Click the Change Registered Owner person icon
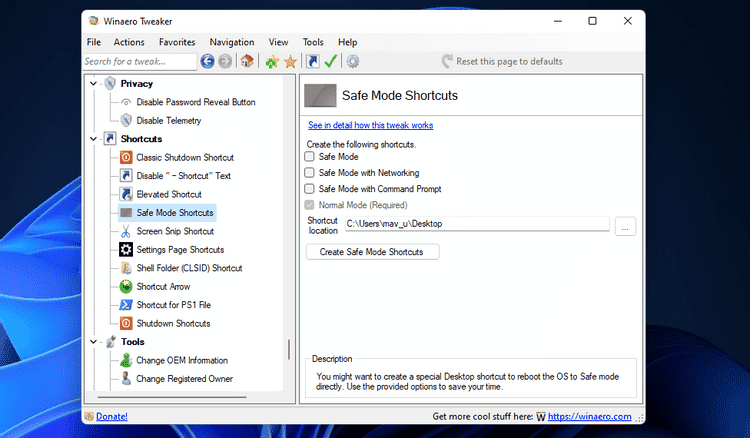This screenshot has width=750, height=438. coord(126,378)
